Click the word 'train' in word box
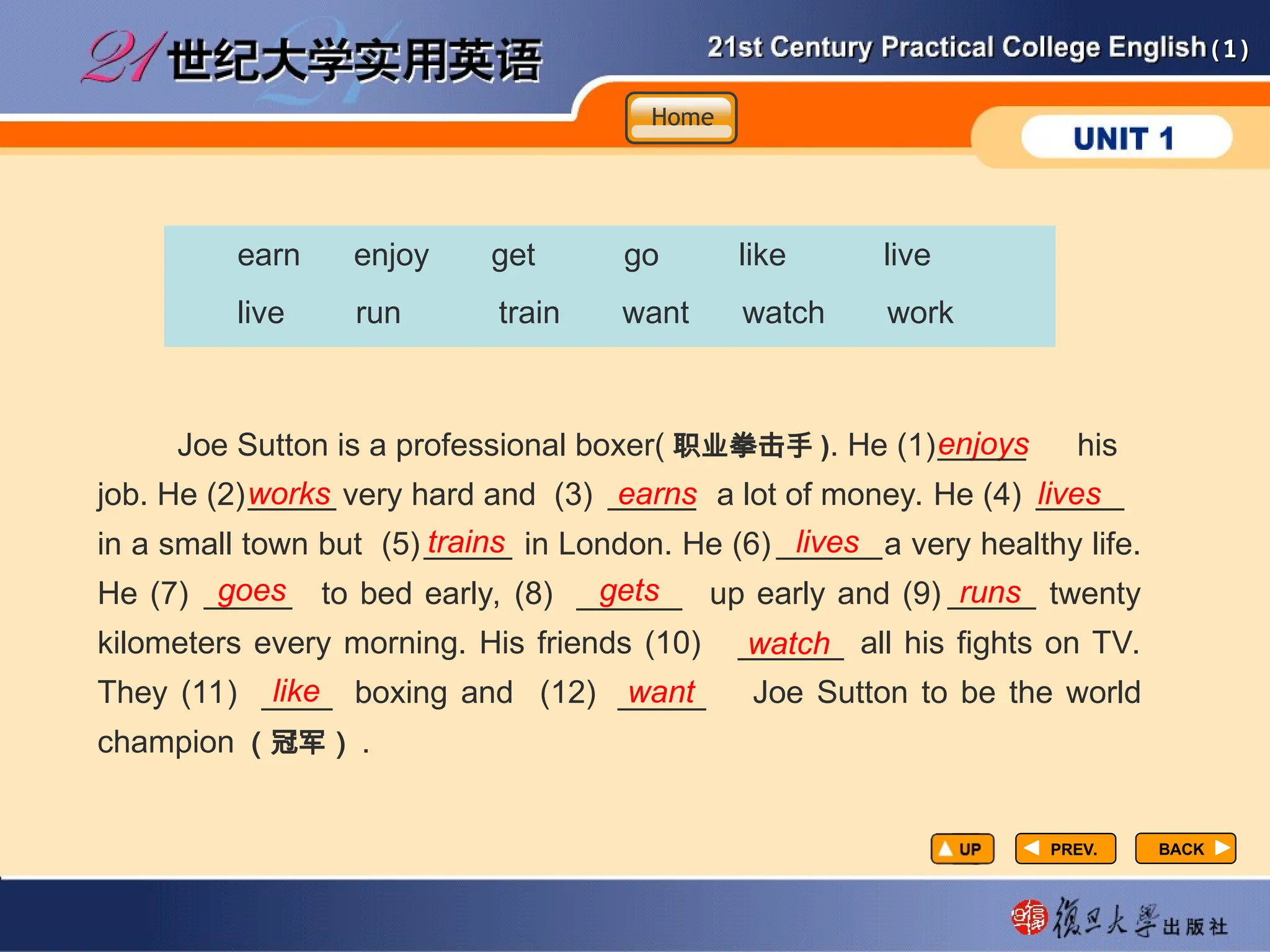The width and height of the screenshot is (1270, 952). tap(529, 312)
